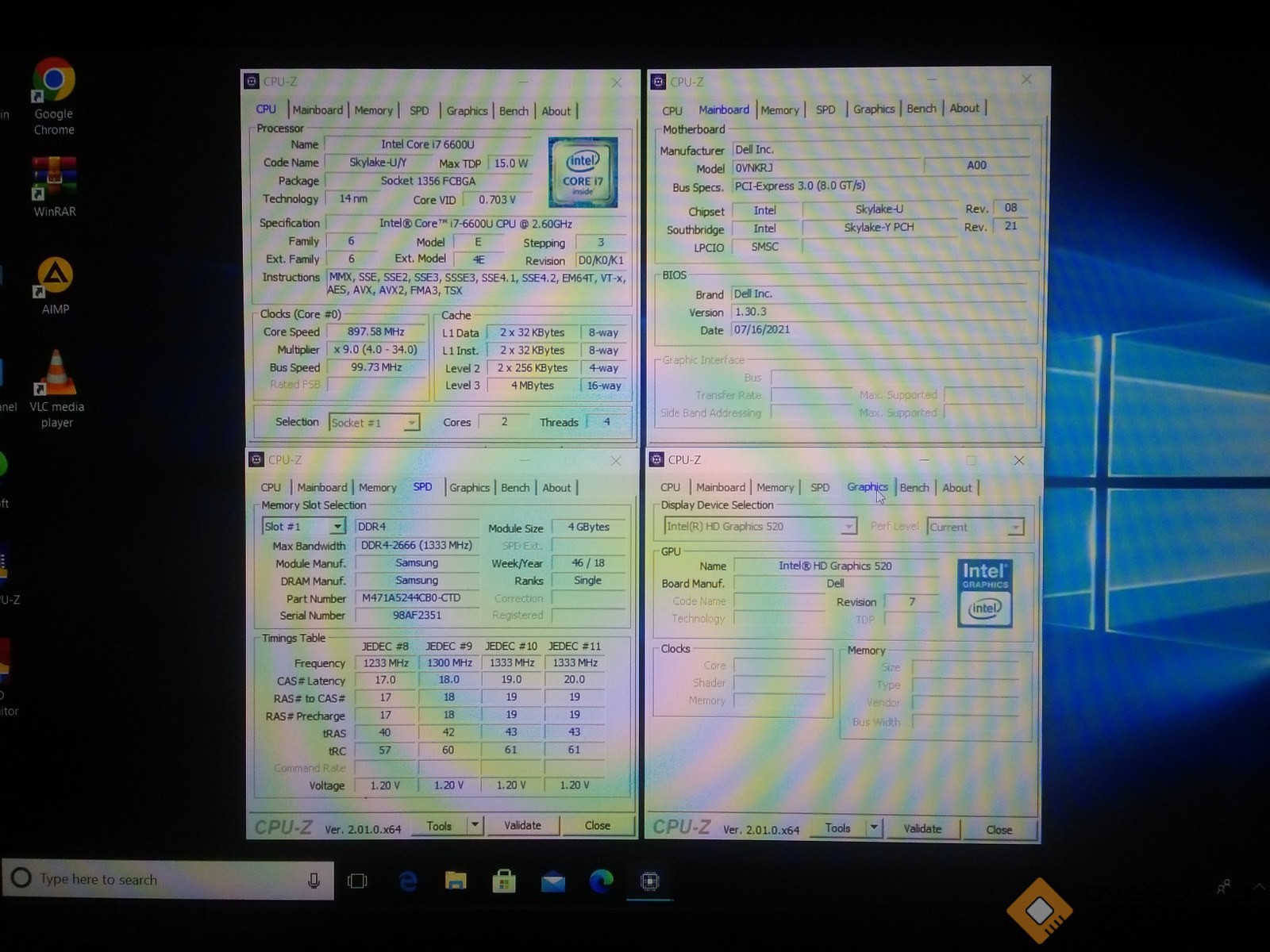The image size is (1270, 952).
Task: Click PCI-Express 3.0 (8.0 GT/s) bus specs
Action: [881, 186]
